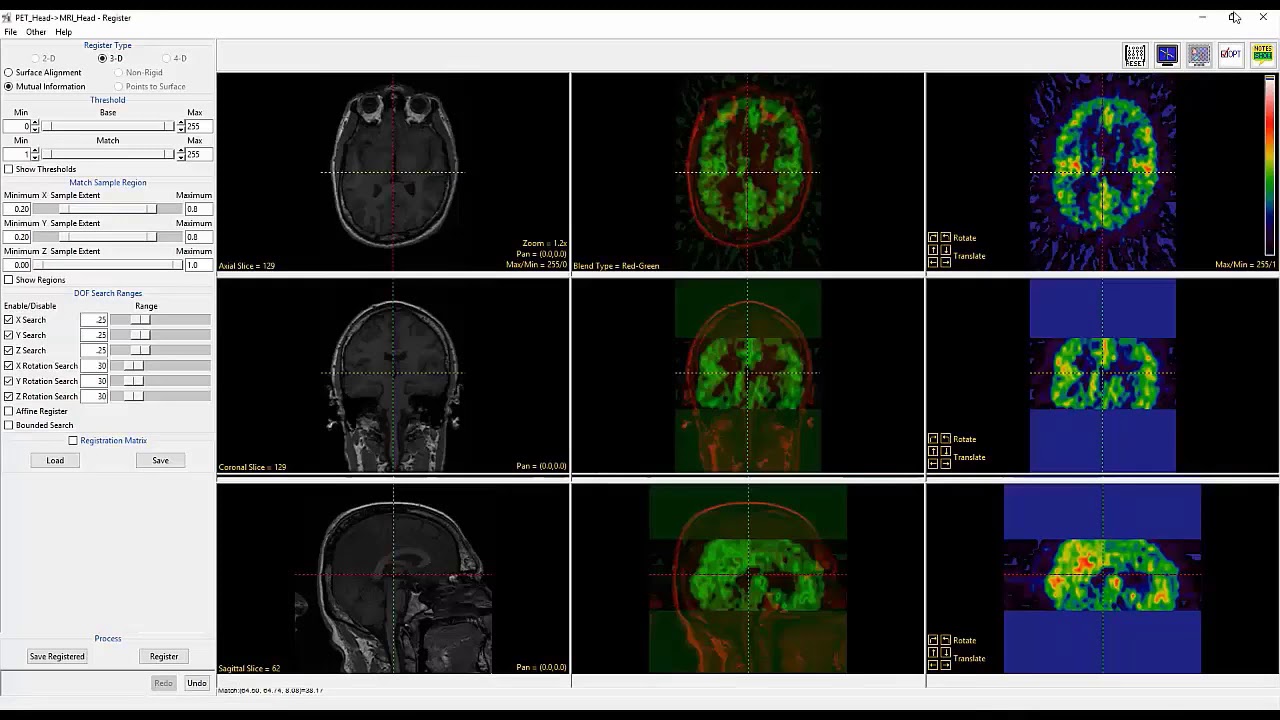
Task: Click Base threshold Max spinner arrows
Action: [181, 126]
